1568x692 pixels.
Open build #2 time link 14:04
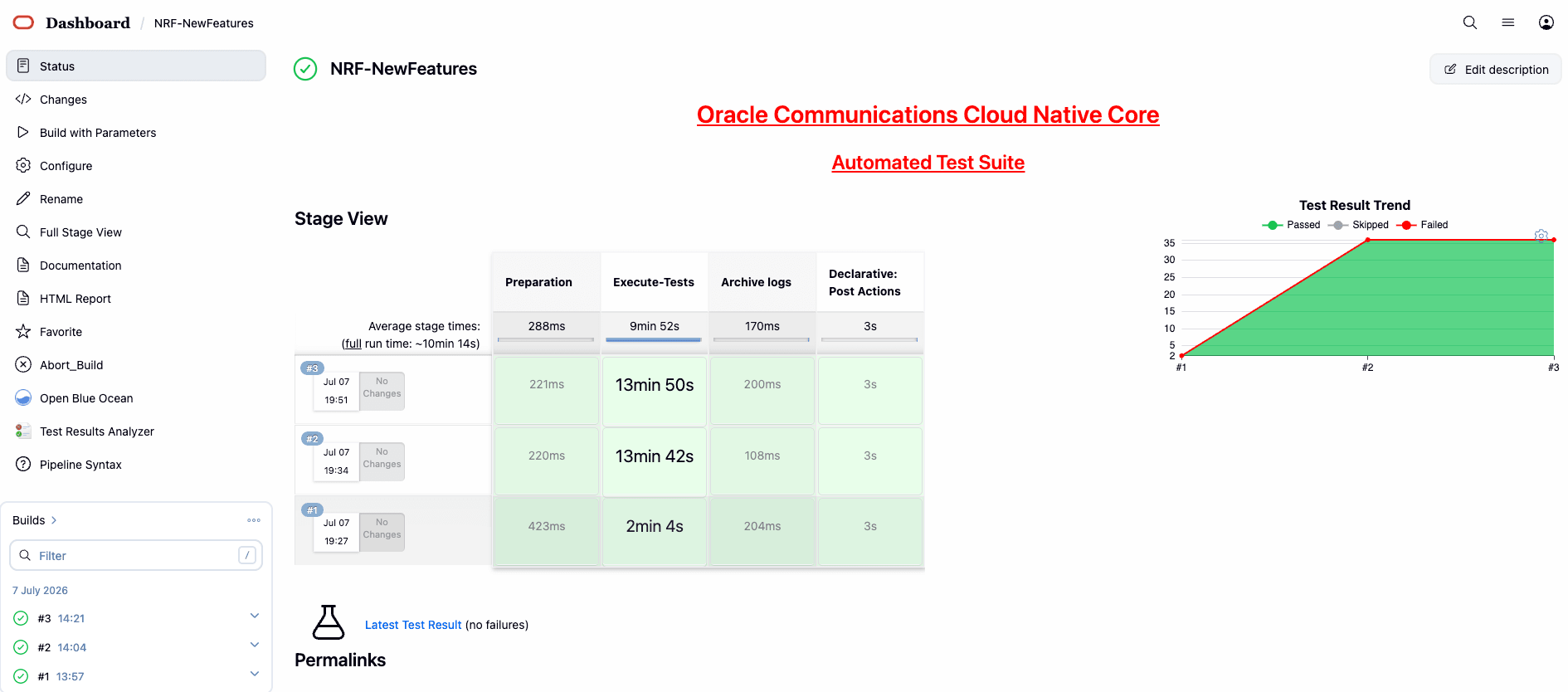tap(72, 647)
